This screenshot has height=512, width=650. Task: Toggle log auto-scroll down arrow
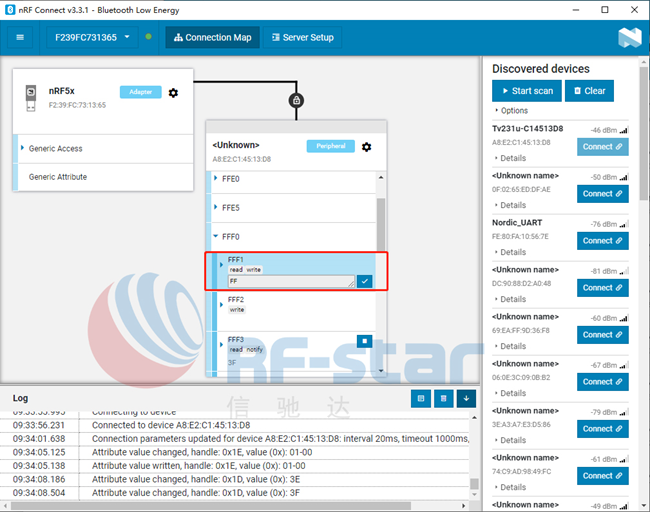coord(466,398)
